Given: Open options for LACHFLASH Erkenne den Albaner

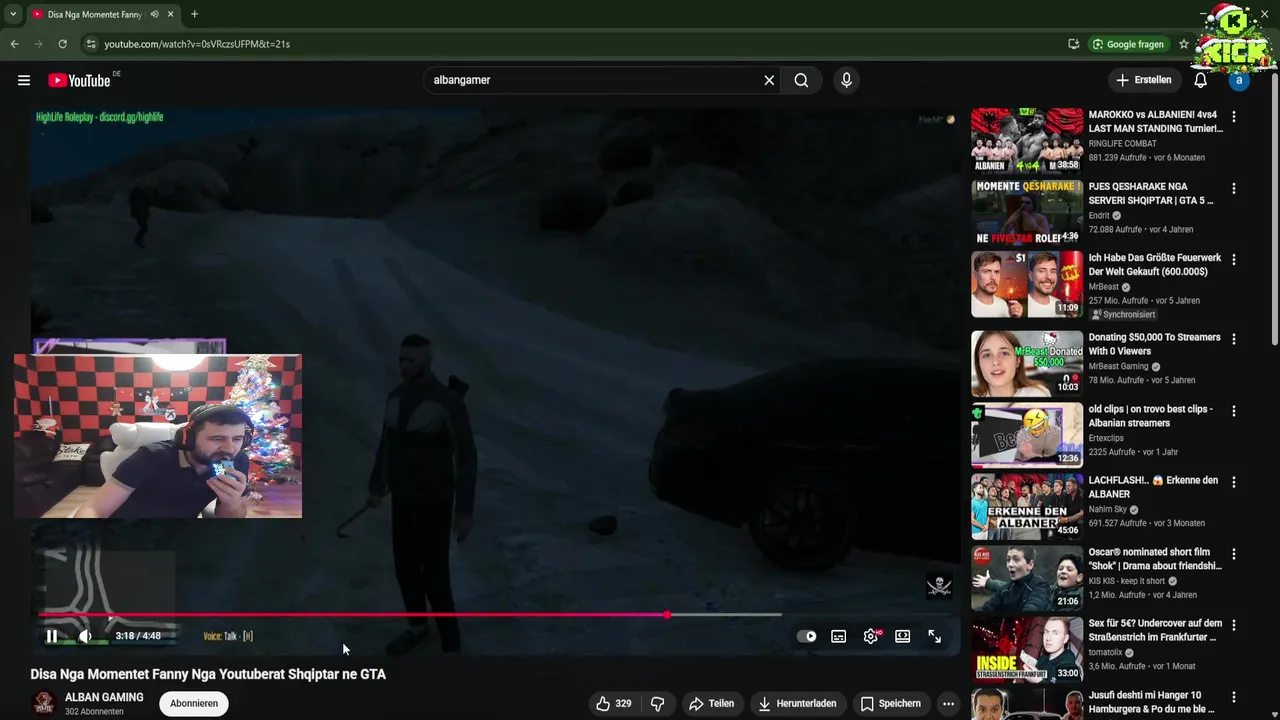Looking at the screenshot, I should (x=1233, y=482).
